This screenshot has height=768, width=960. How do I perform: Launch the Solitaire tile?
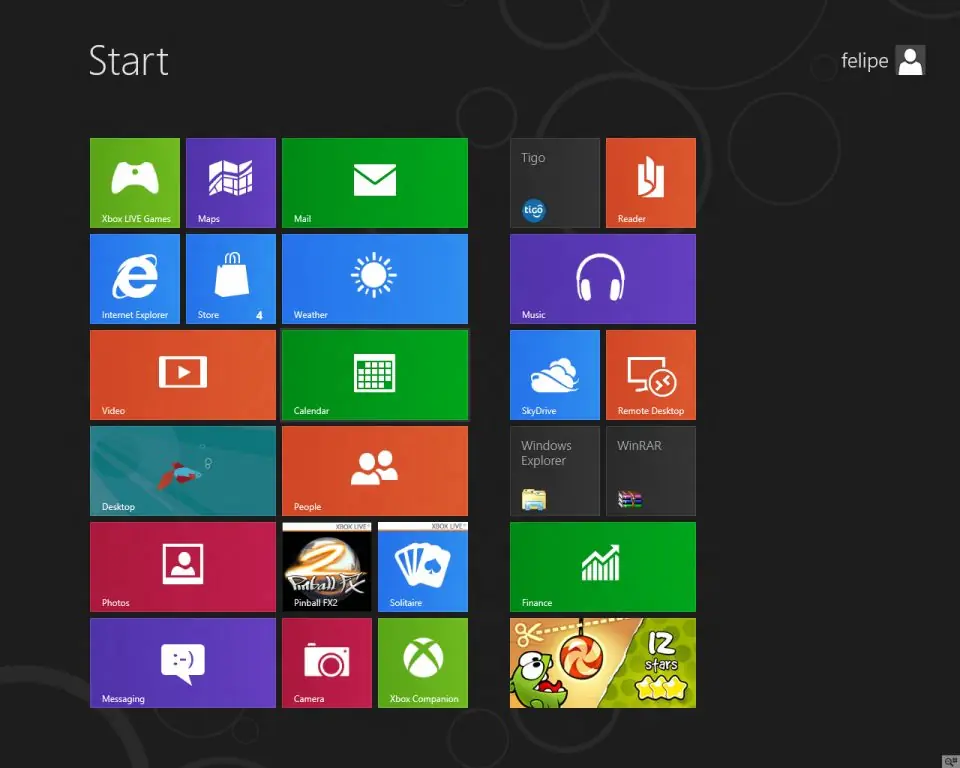(422, 567)
